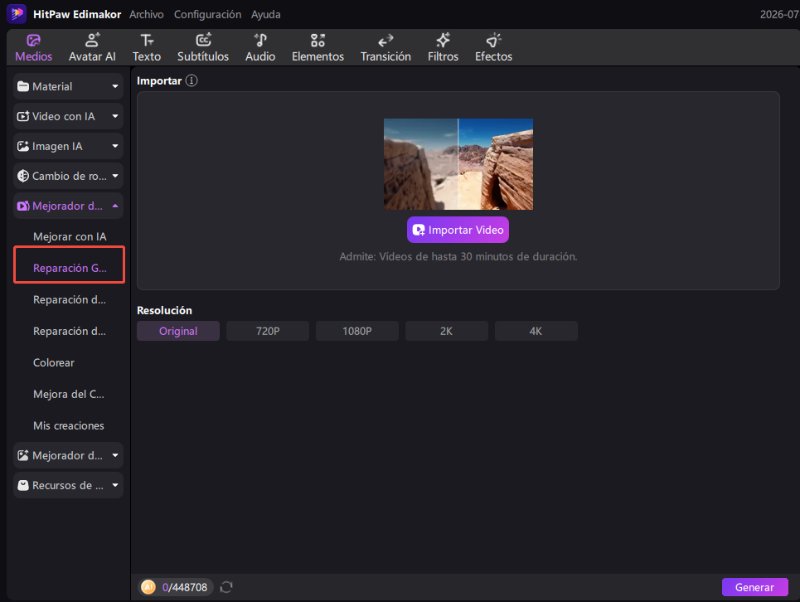Screen dimensions: 800x602
Task: Open the Ayuda menu
Action: coord(266,14)
